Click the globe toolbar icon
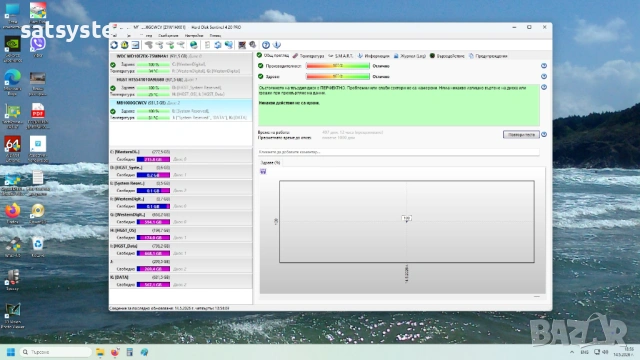Viewport: 640px width, 360px height. coord(194,45)
